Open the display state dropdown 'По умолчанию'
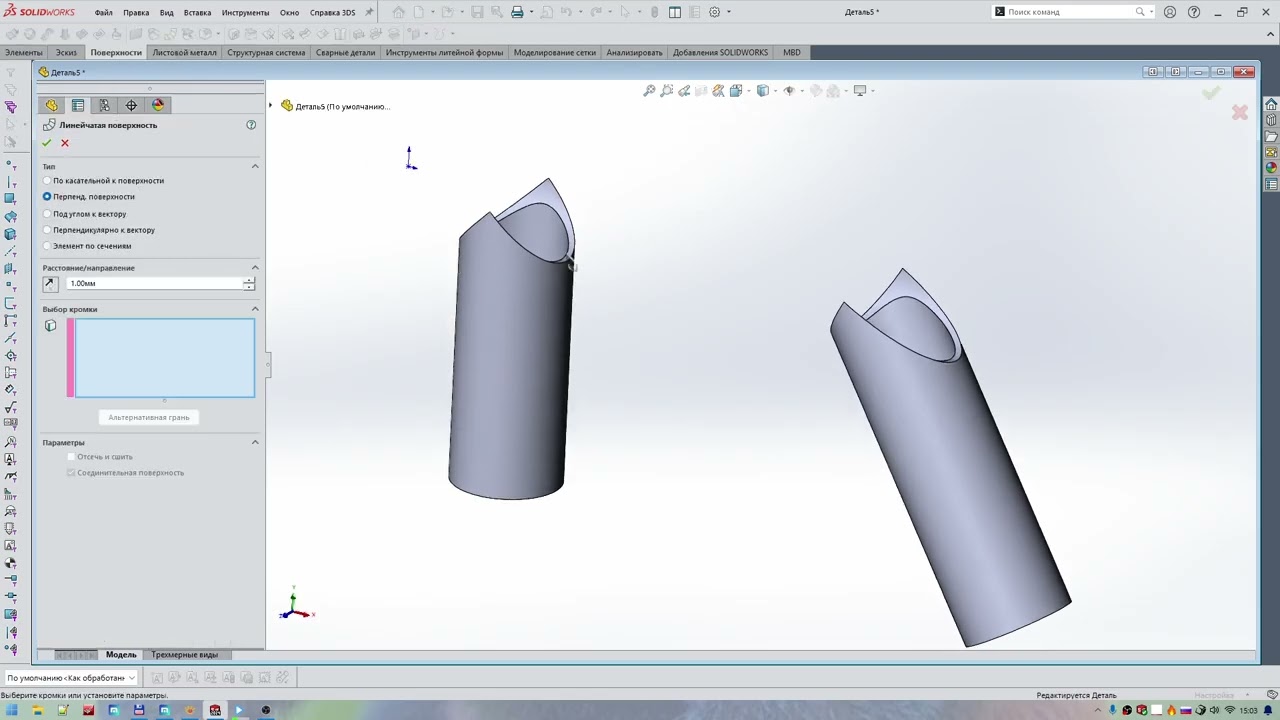The width and height of the screenshot is (1280, 720). [x=70, y=678]
